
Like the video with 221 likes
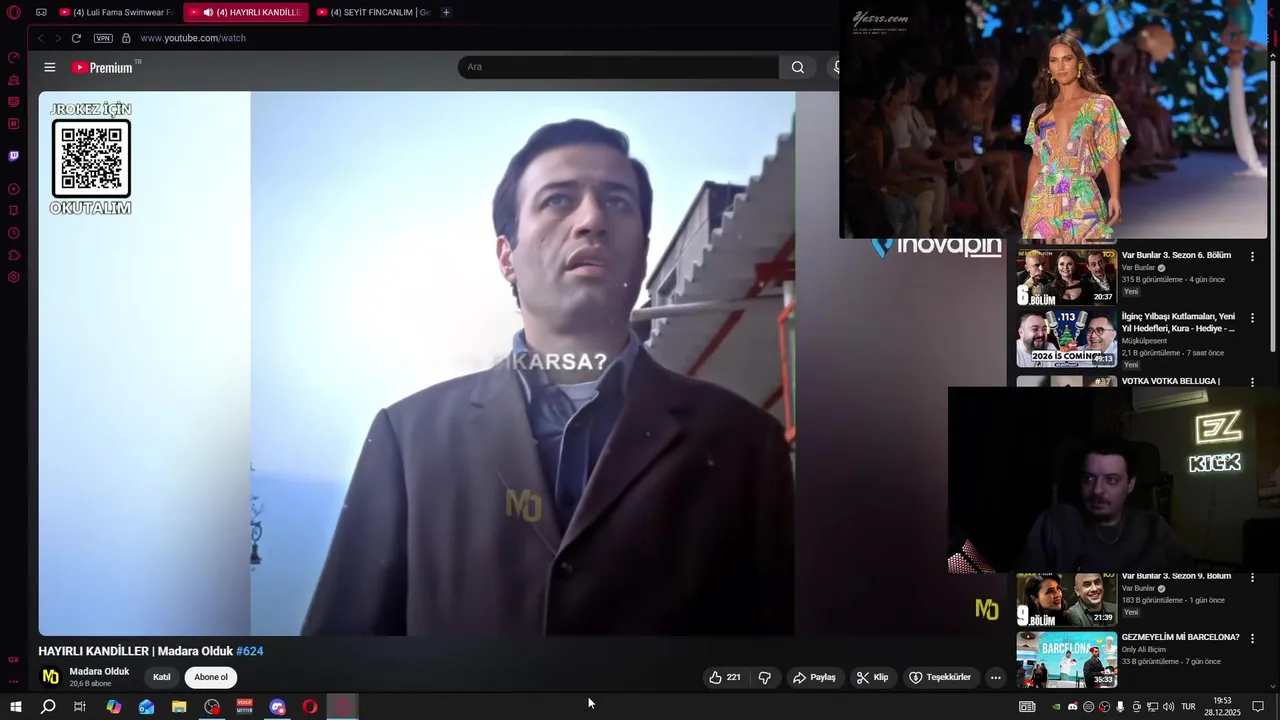(x=725, y=677)
